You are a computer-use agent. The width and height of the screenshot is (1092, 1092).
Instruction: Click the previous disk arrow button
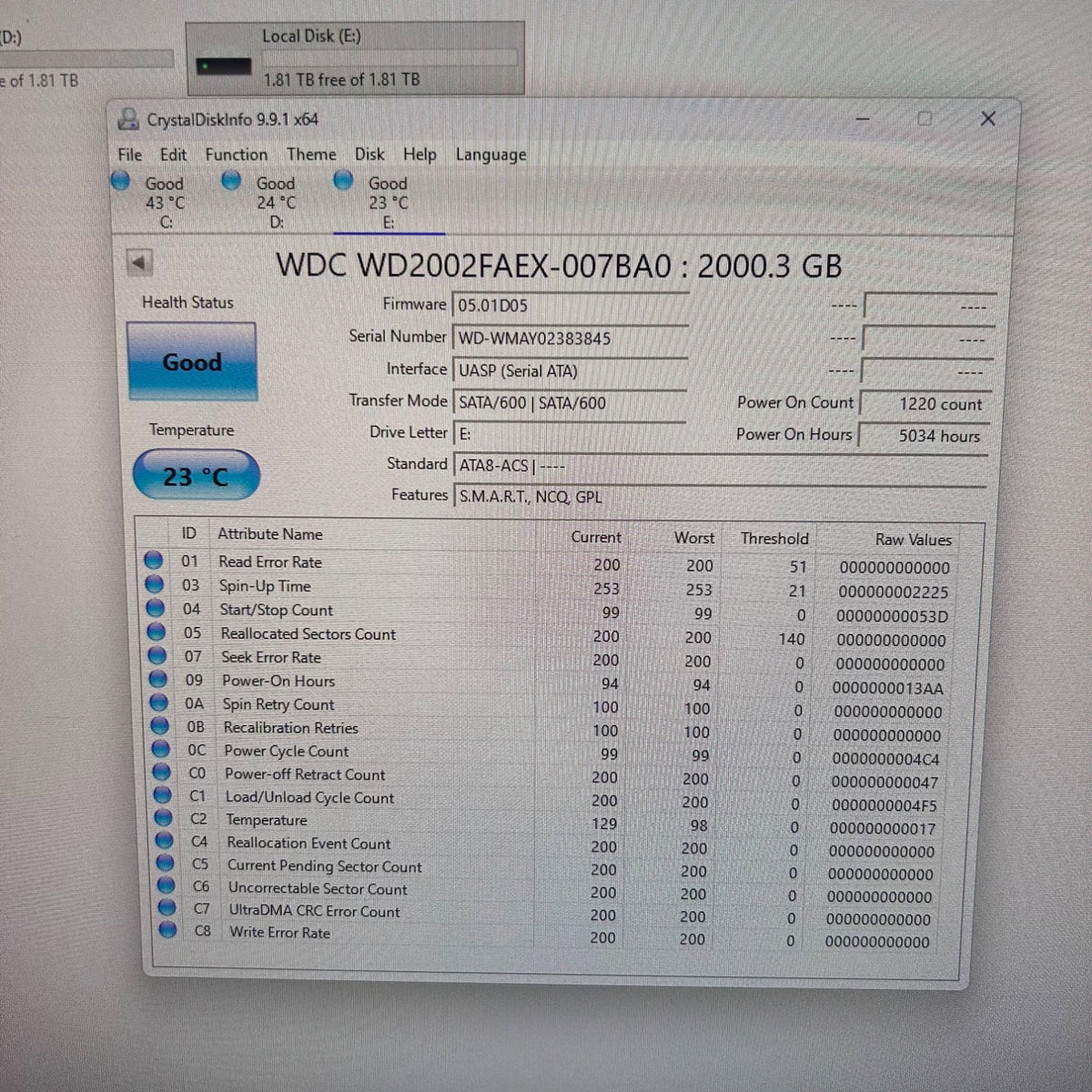[138, 263]
